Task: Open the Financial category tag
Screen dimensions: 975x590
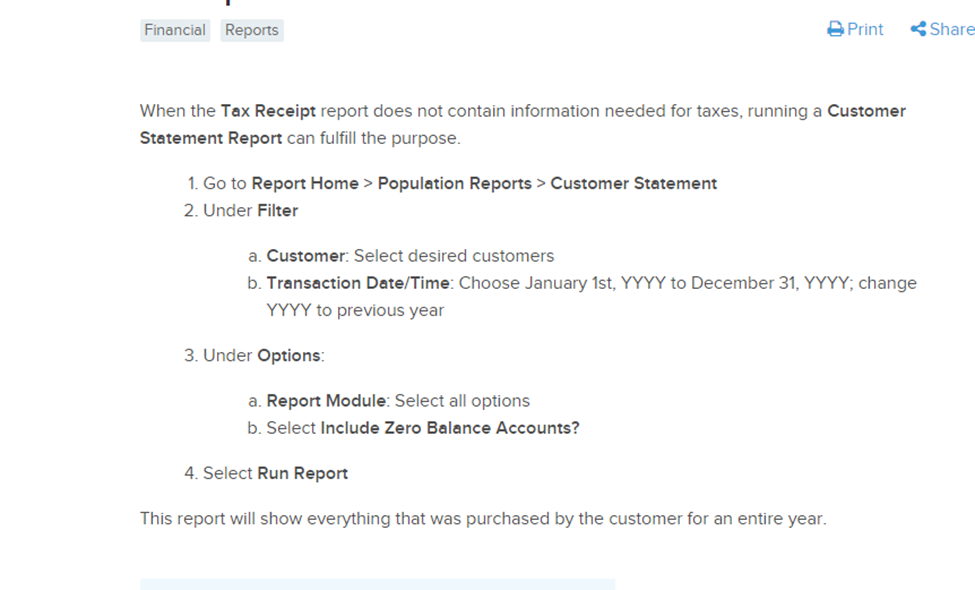Action: (175, 30)
